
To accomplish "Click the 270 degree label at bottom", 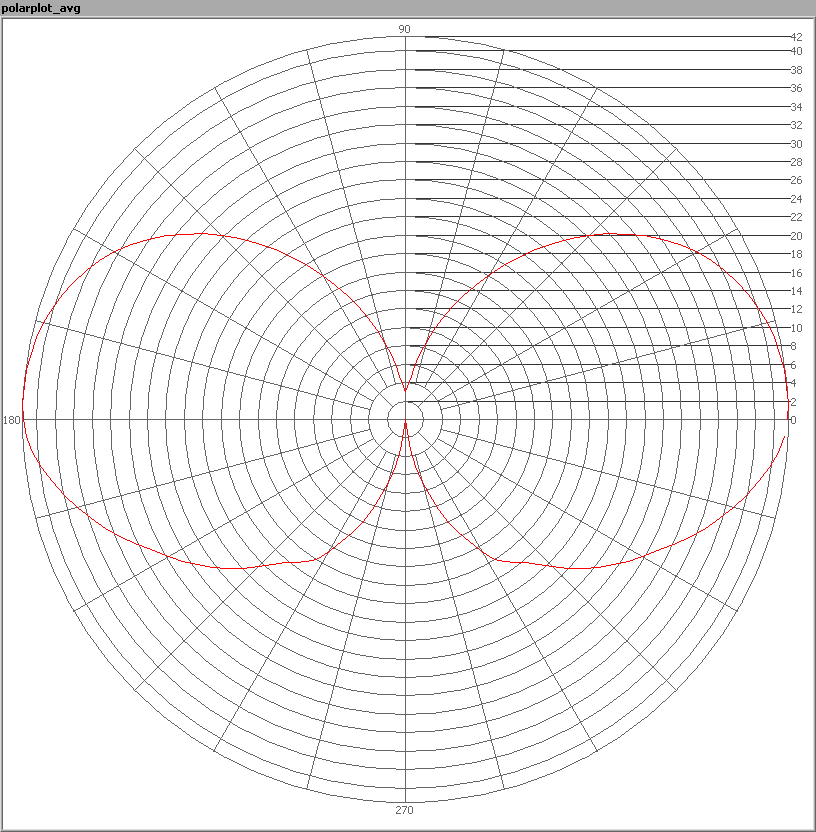I will point(405,810).
